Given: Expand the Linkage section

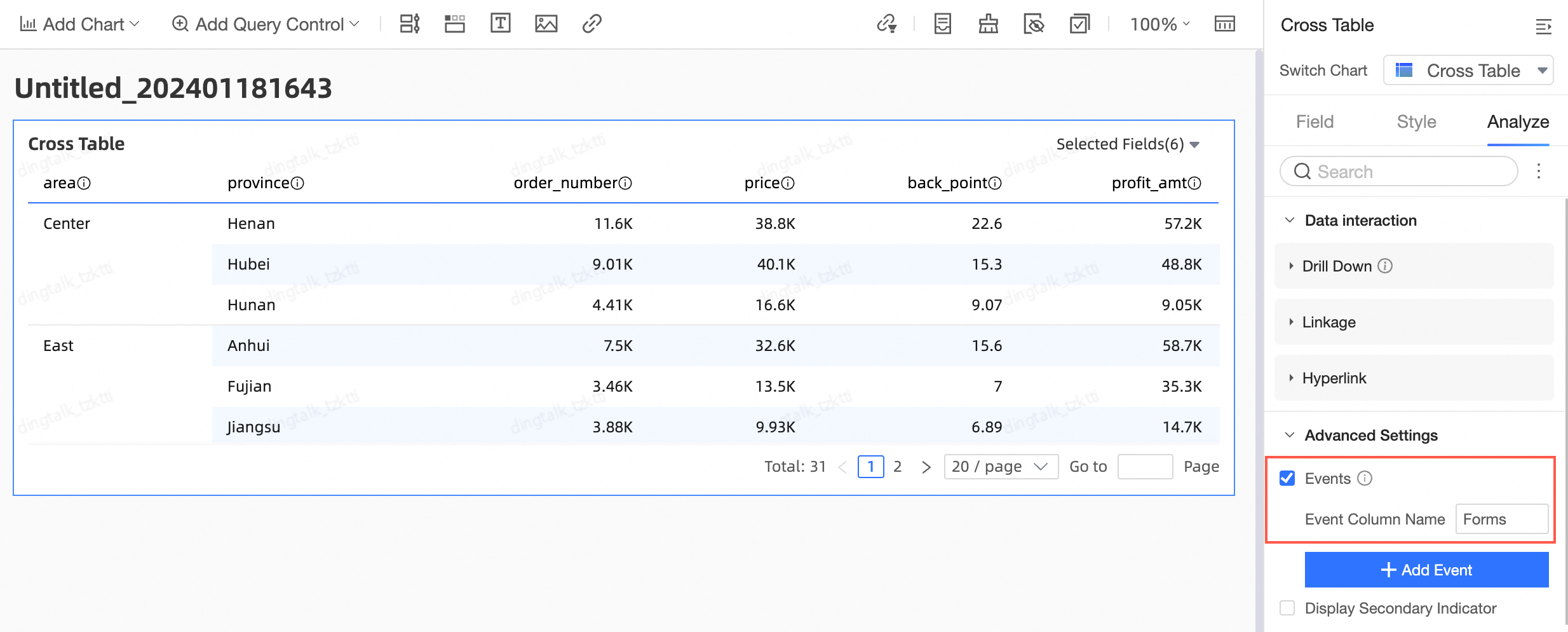Looking at the screenshot, I should tap(1328, 322).
